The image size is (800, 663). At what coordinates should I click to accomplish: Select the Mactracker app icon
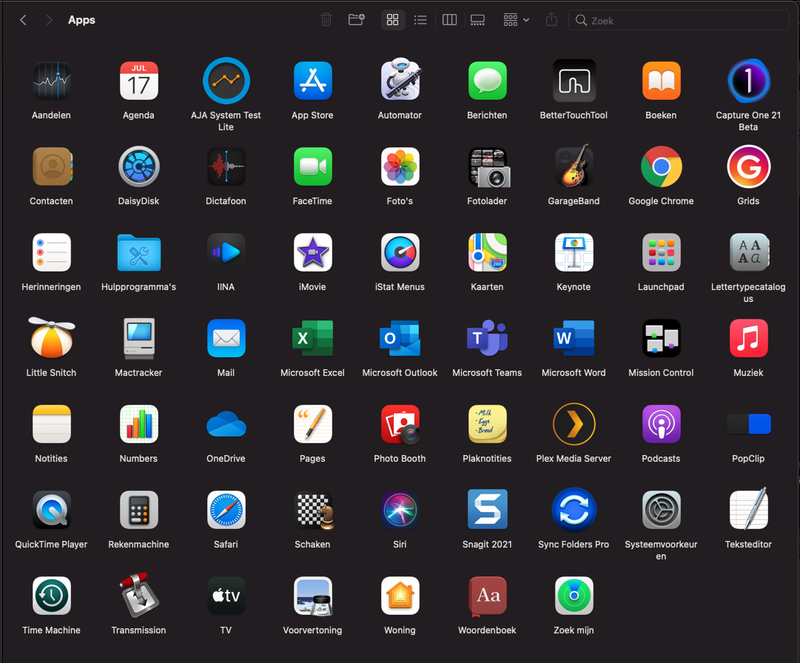click(139, 338)
